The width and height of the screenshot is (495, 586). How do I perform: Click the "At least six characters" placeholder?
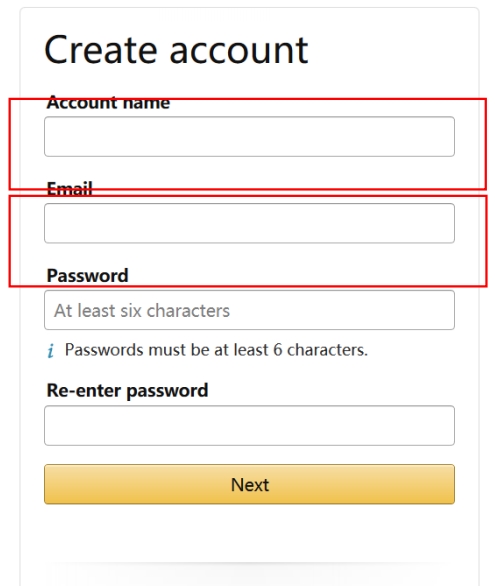142,311
